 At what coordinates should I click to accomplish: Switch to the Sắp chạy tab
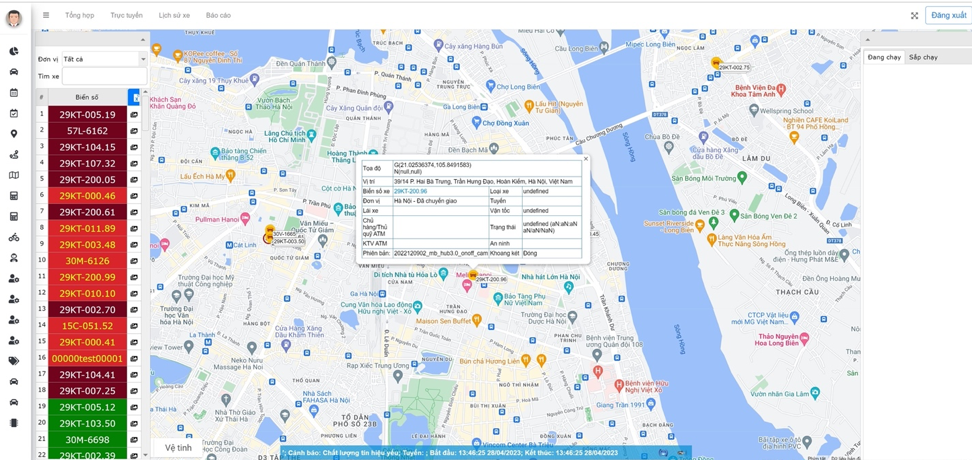pyautogui.click(x=923, y=57)
